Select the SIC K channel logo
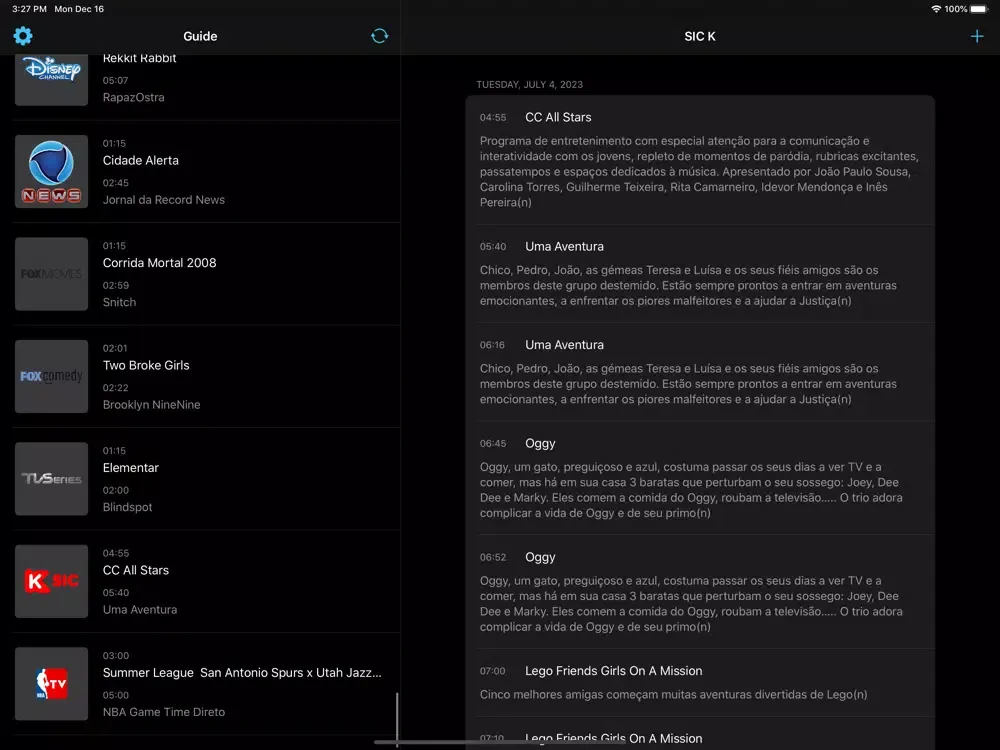 (52, 581)
